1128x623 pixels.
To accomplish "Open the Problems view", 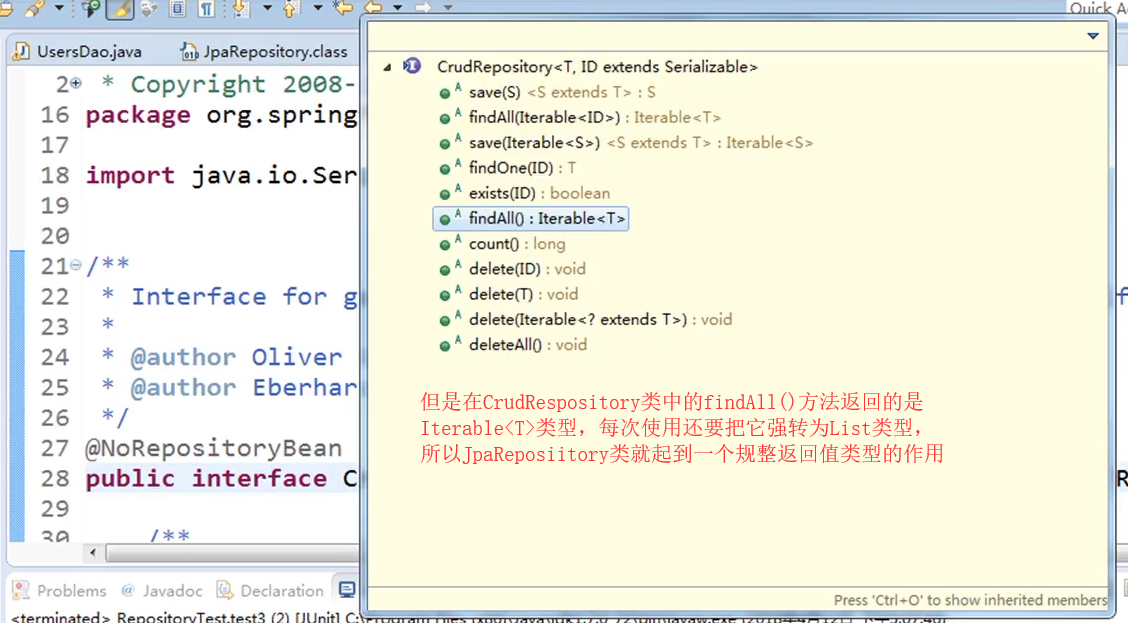I will (x=68, y=589).
